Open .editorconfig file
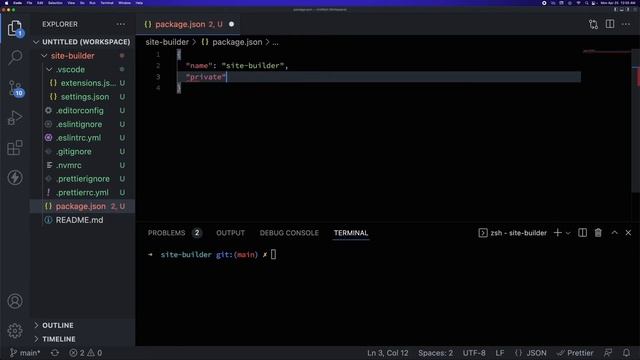 tap(82, 111)
